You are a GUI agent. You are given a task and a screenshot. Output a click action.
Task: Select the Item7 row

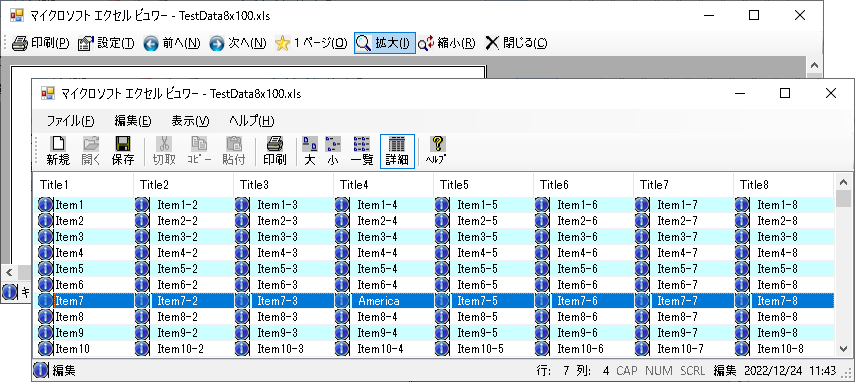tap(434, 301)
